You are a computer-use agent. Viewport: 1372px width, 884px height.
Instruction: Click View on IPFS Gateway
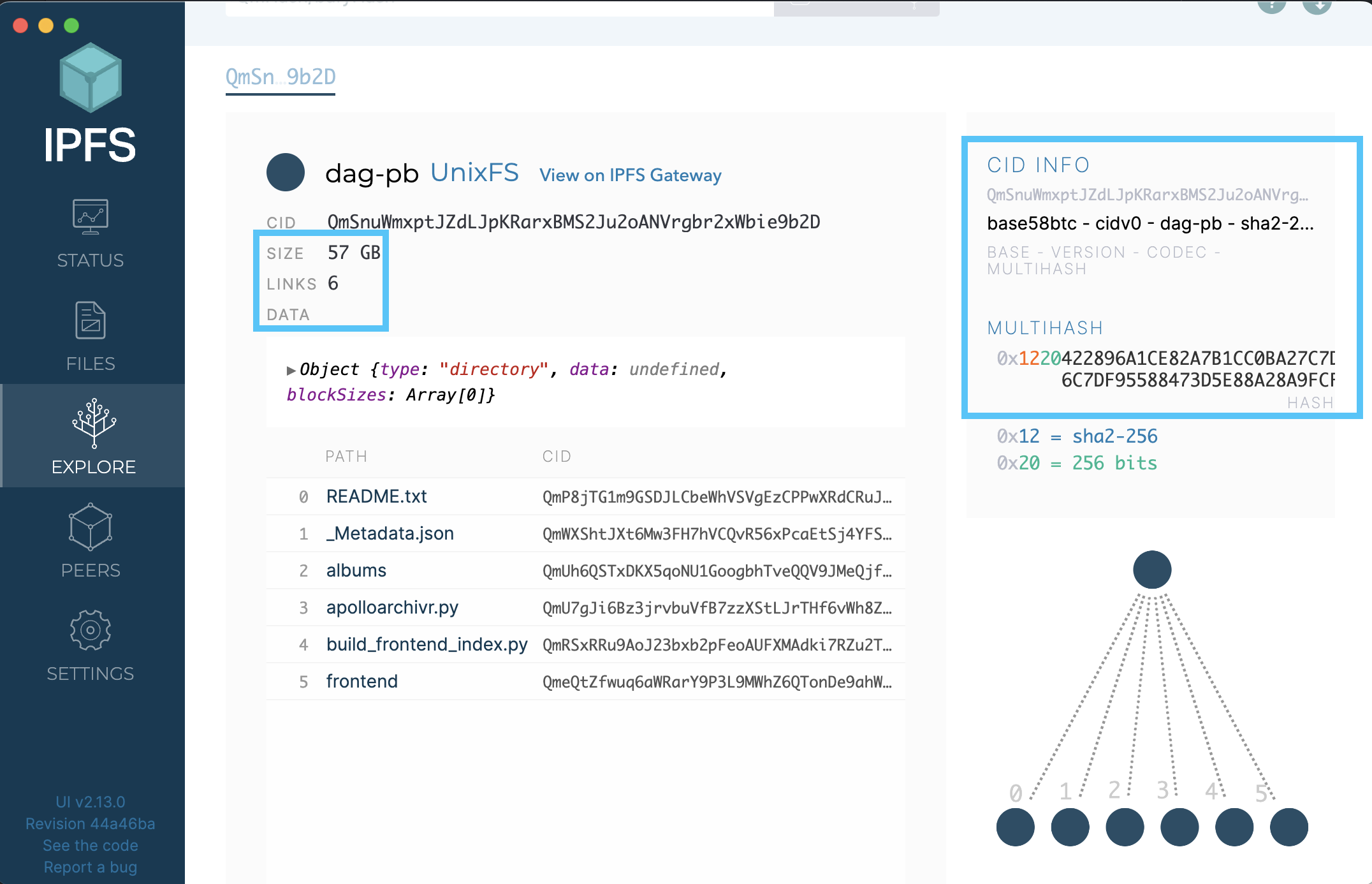(x=631, y=175)
